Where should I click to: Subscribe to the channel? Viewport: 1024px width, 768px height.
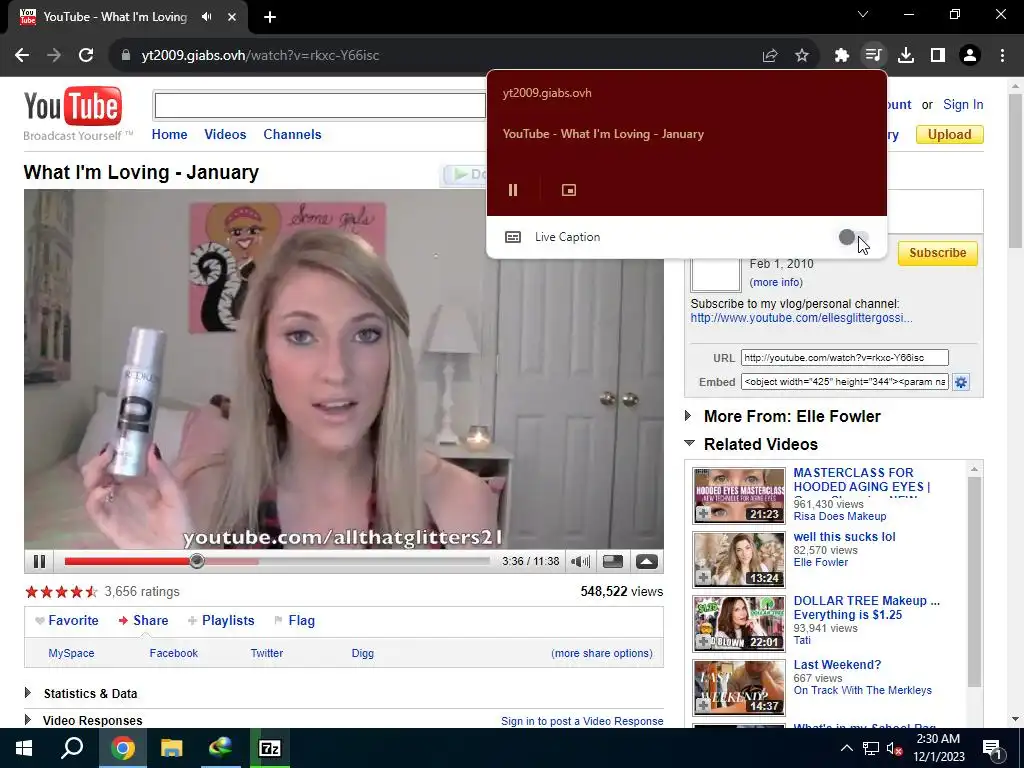point(937,253)
